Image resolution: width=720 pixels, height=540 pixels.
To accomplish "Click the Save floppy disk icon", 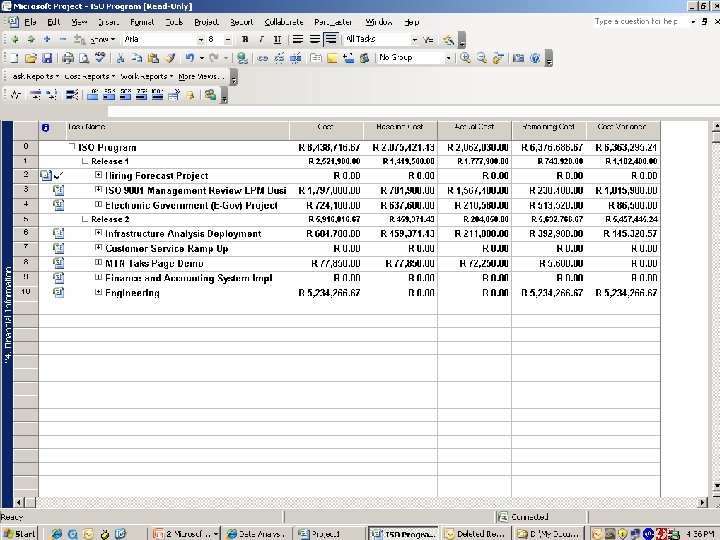I will [x=47, y=58].
